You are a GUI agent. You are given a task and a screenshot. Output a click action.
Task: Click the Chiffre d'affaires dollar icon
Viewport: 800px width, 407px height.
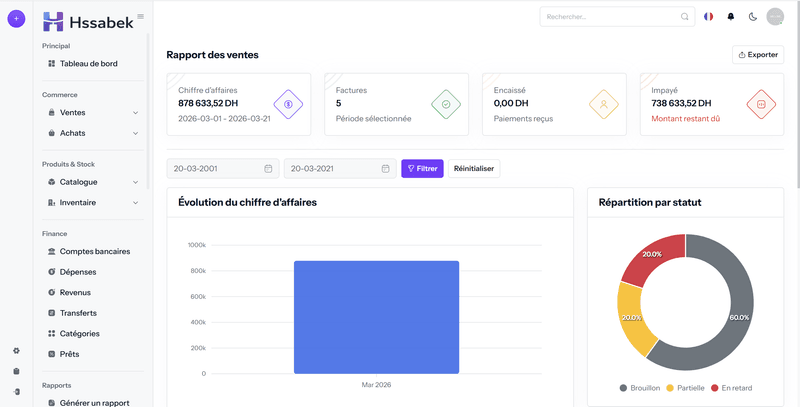point(288,104)
